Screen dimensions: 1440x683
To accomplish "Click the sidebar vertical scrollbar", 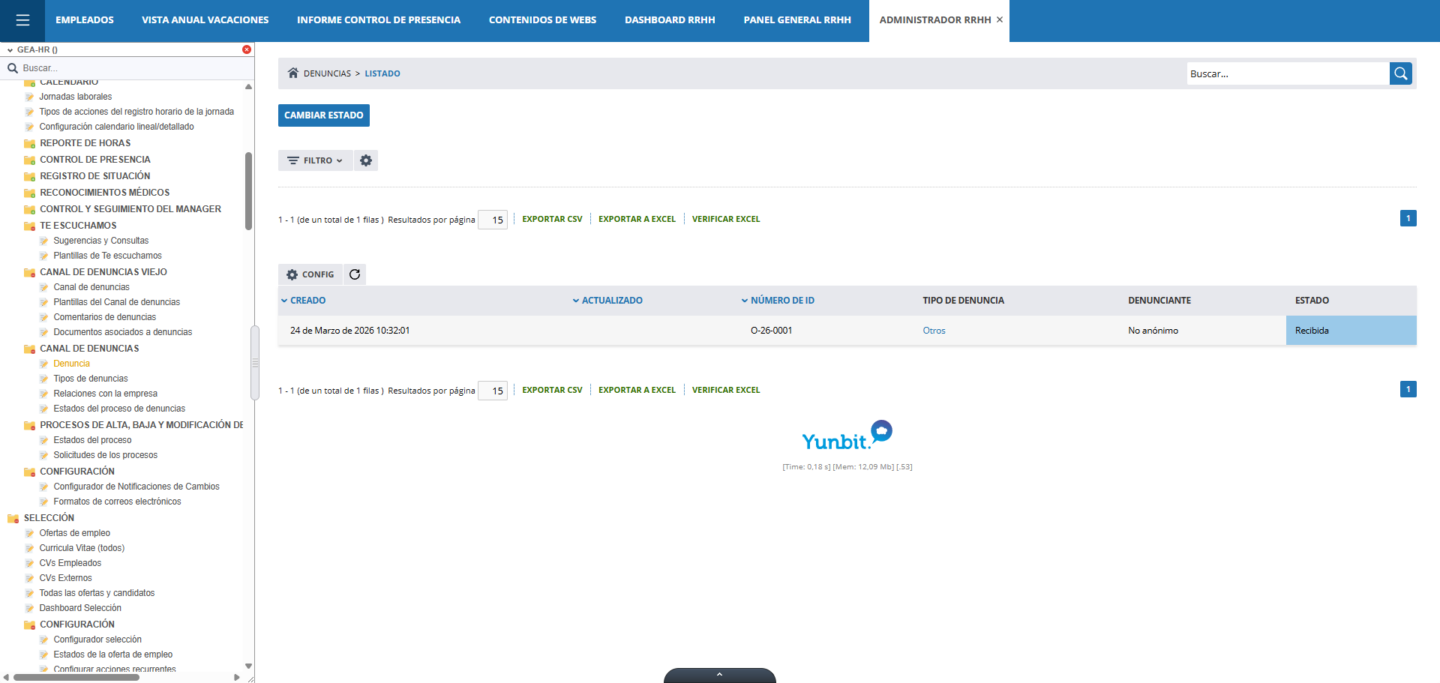I will [248, 190].
